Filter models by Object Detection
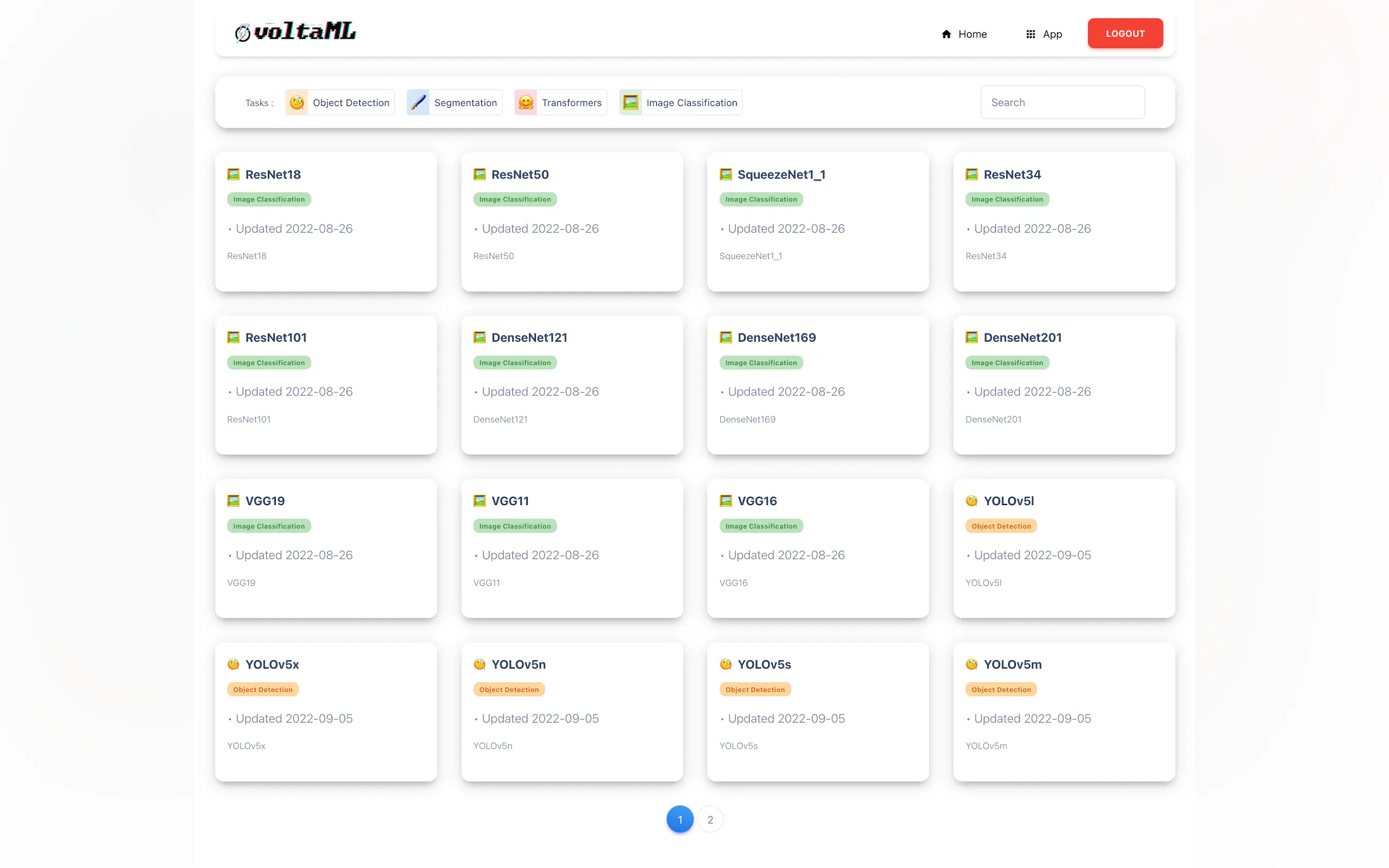Viewport: 1389px width, 868px height. point(351,103)
